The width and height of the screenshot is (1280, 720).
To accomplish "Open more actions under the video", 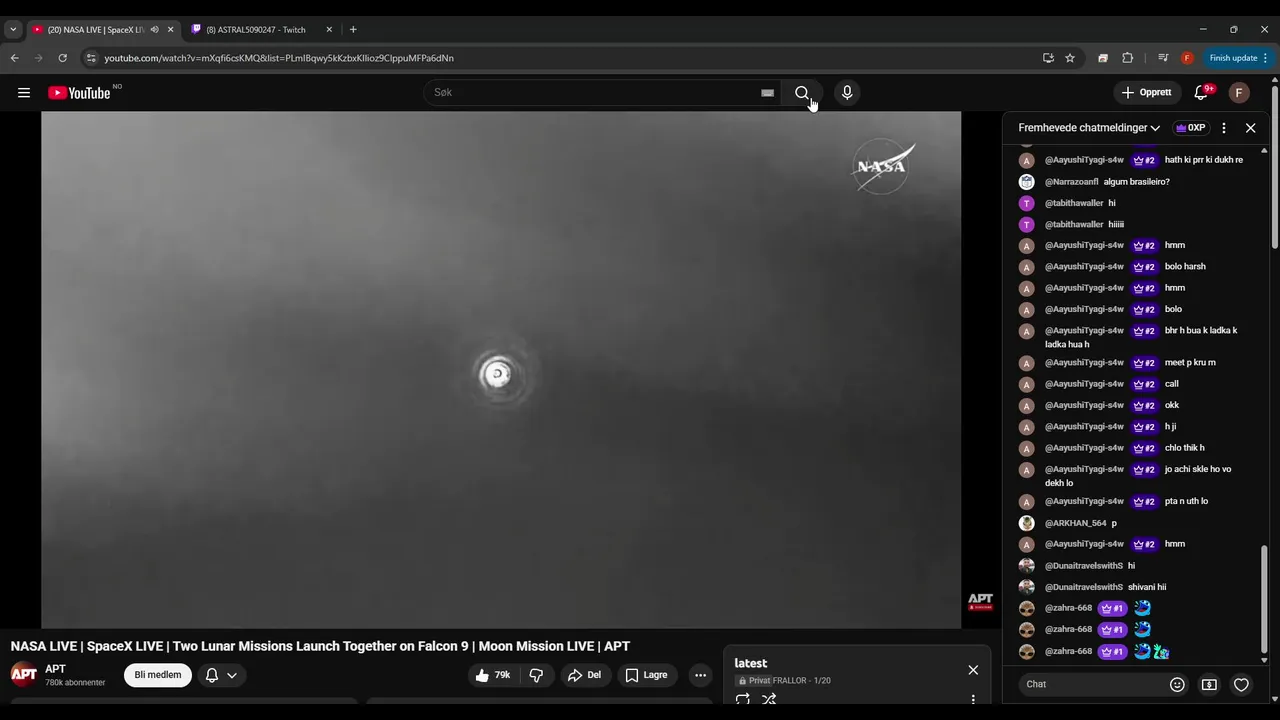I will [x=700, y=675].
